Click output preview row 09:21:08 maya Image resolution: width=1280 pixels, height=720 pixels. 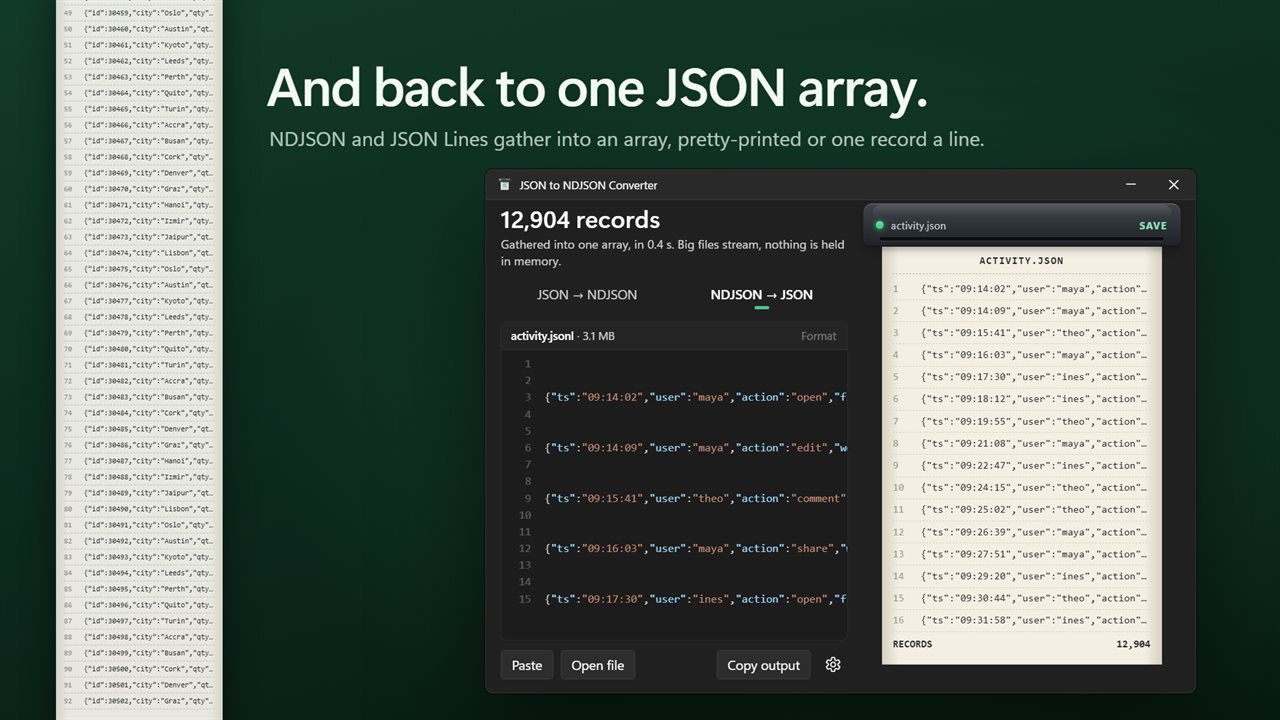1021,443
